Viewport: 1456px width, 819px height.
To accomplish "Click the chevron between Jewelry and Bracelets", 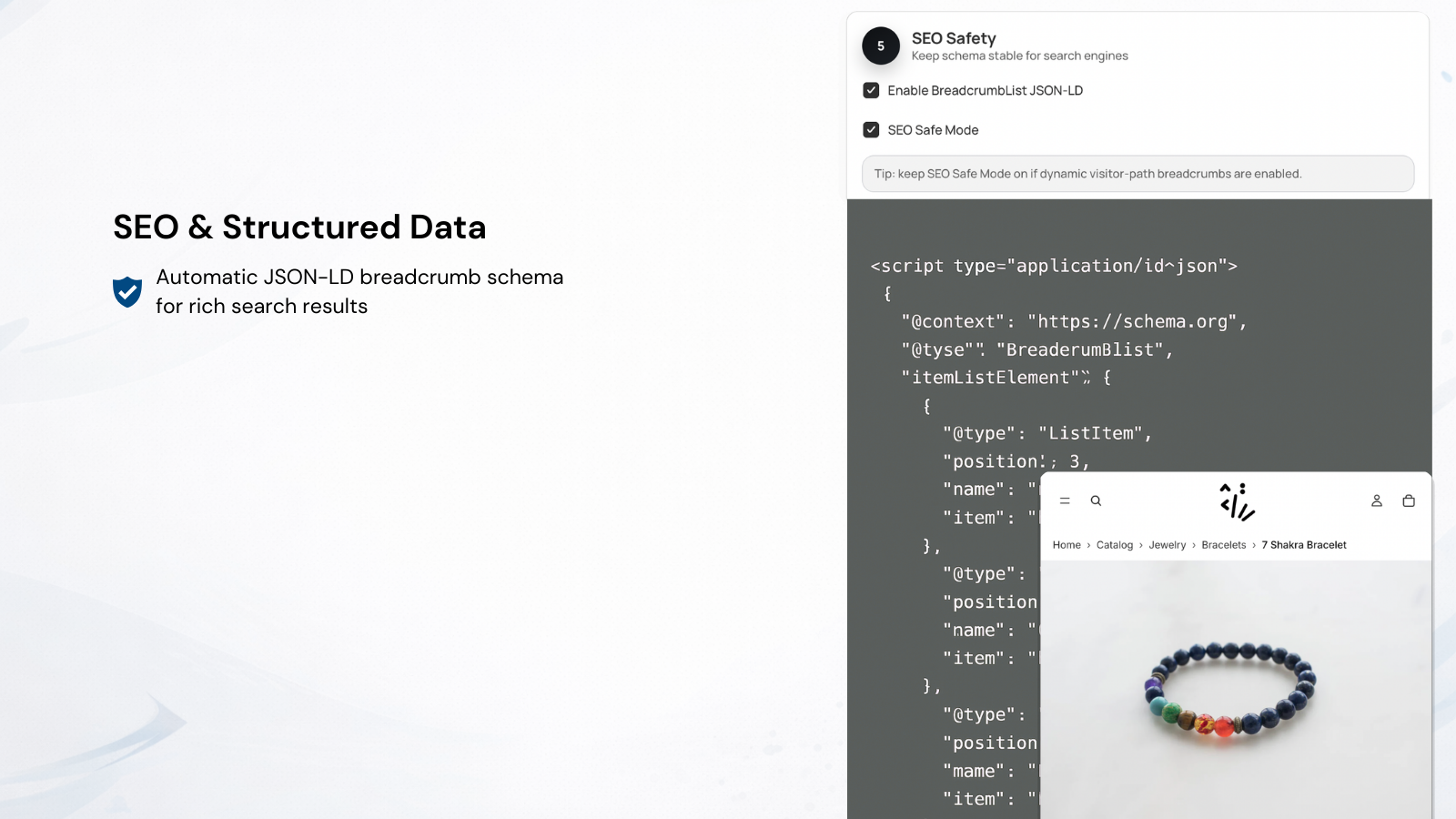I will [1195, 544].
